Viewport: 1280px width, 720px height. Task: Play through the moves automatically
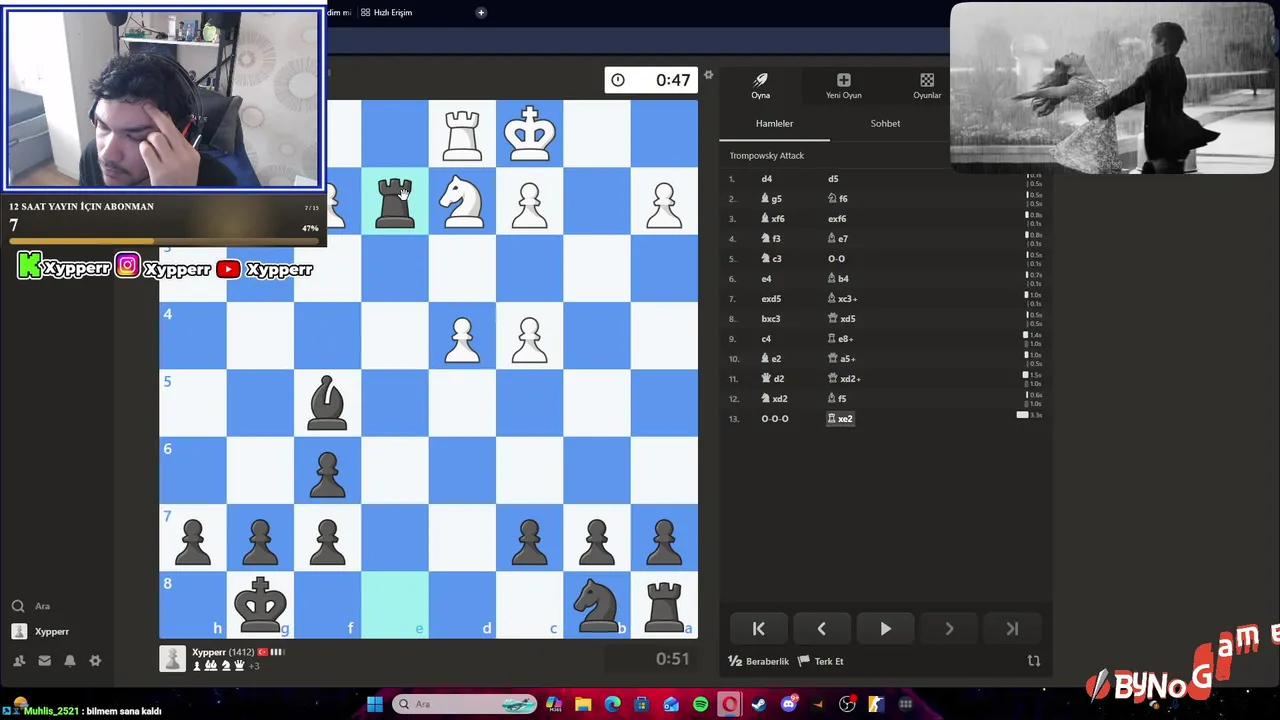[x=885, y=629]
